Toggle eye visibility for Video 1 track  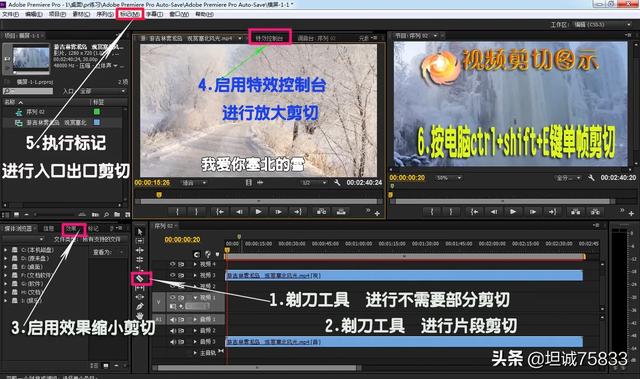(x=172, y=297)
